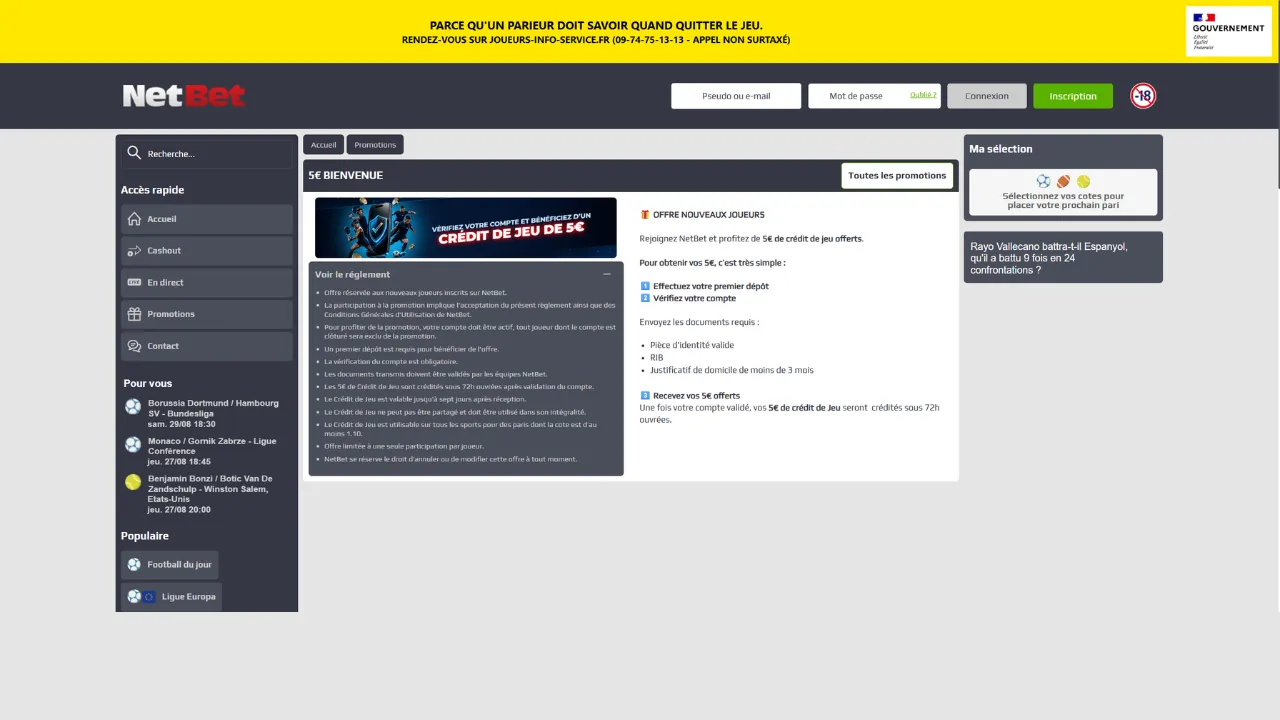Viewport: 1280px width, 720px height.
Task: Click the En direct live icon
Action: tap(134, 282)
